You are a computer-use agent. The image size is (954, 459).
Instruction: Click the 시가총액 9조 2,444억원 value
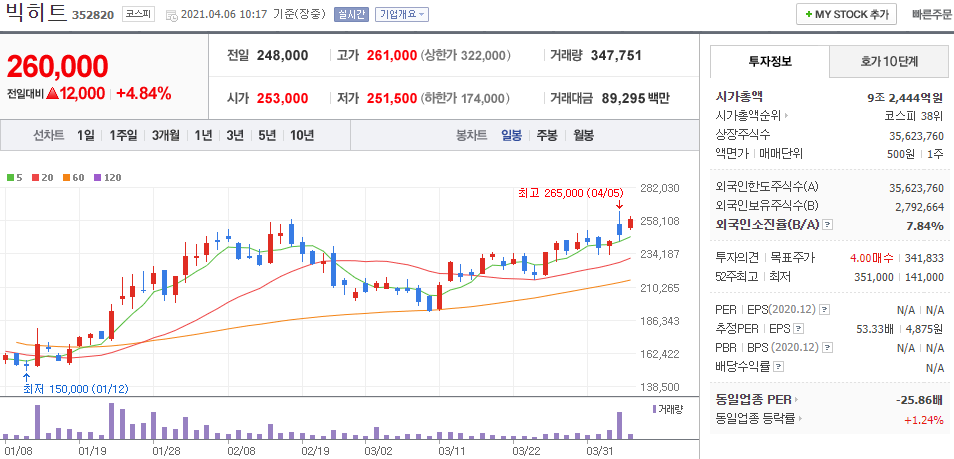click(x=906, y=97)
